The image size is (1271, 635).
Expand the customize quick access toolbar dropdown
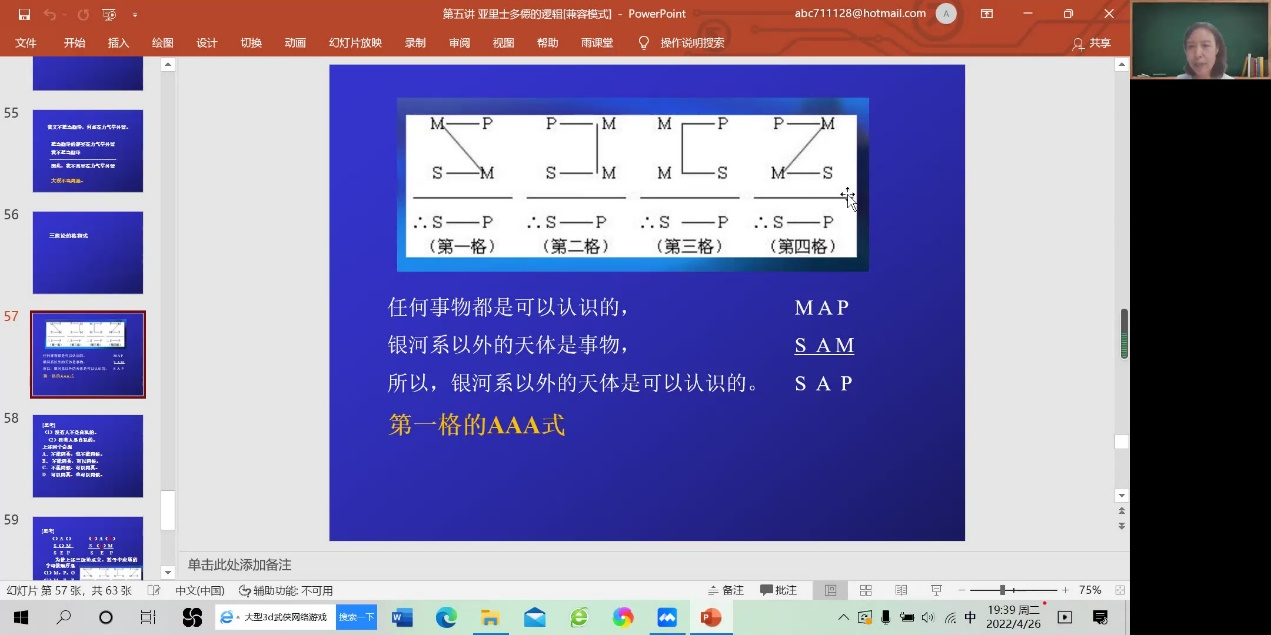coord(135,15)
